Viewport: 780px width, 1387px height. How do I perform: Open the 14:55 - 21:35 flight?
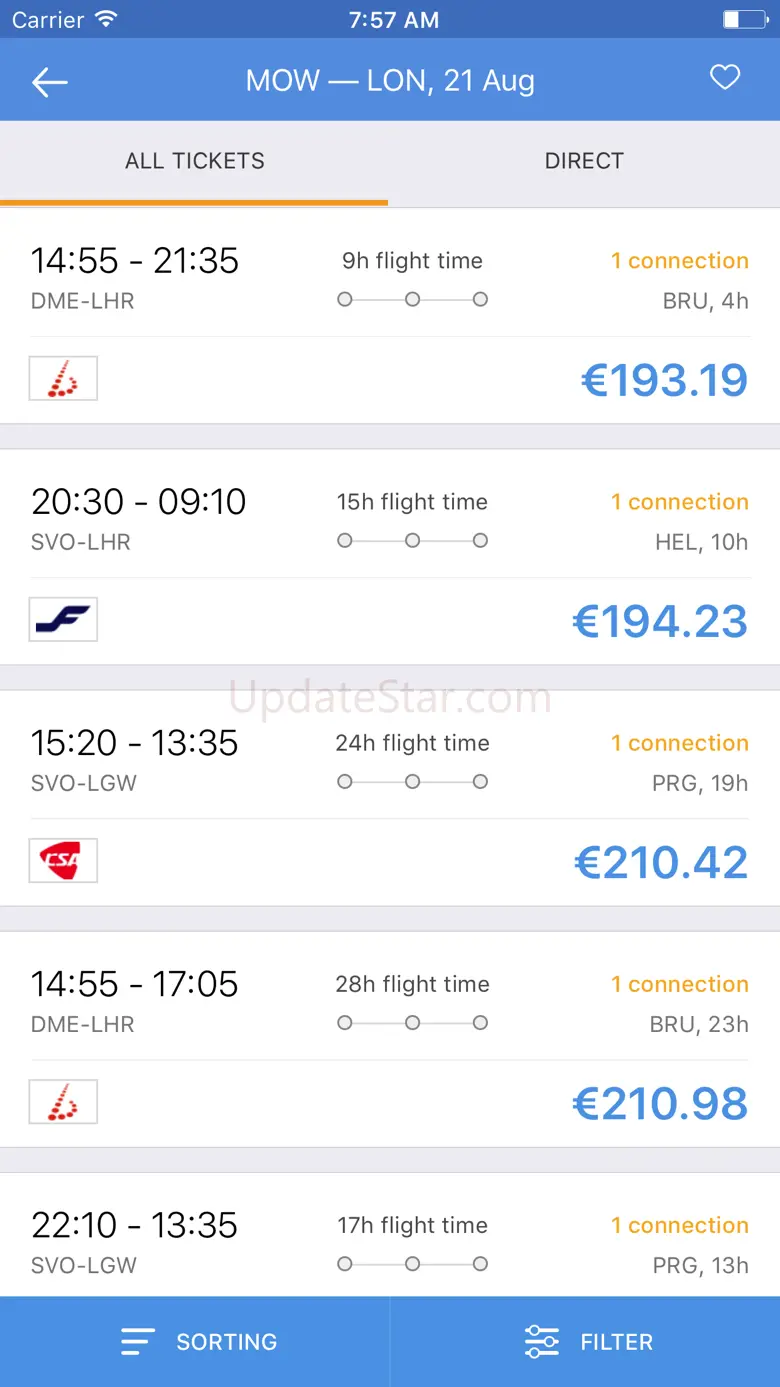(x=135, y=261)
